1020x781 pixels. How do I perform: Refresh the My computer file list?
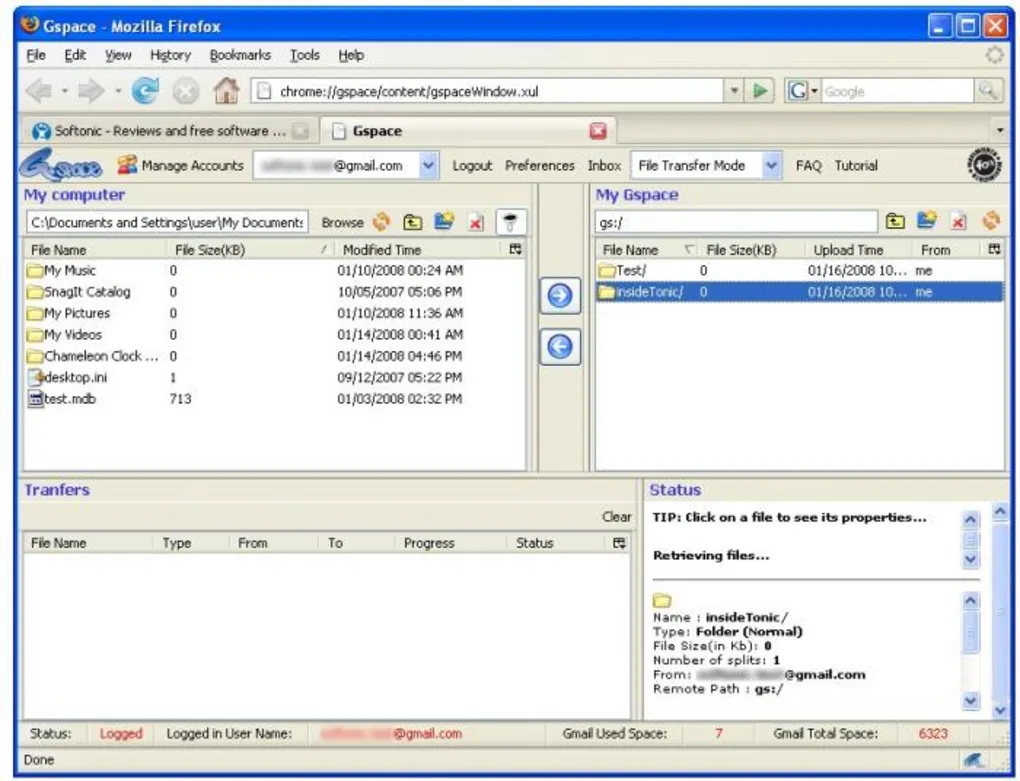click(381, 222)
